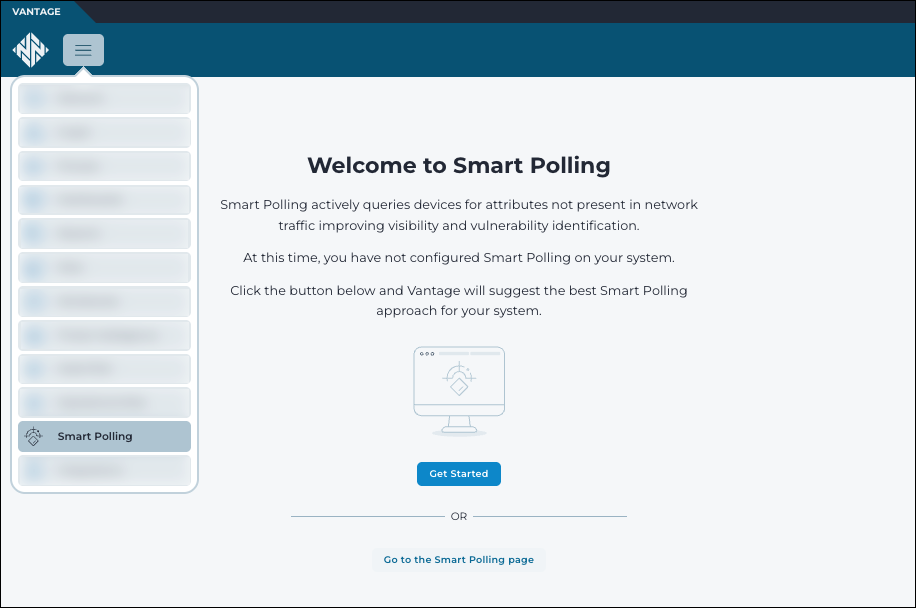Follow the Go to the Smart Polling page link
Viewport: 916px width, 608px height.
(x=459, y=559)
